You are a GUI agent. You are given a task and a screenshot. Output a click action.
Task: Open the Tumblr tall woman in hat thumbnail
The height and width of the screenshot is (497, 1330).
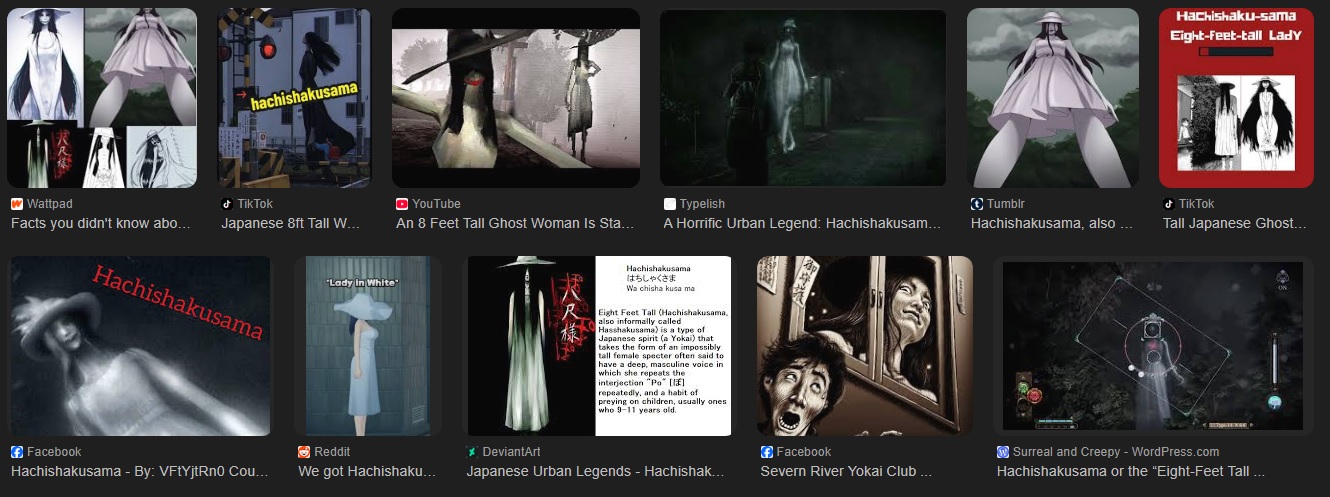[x=1053, y=98]
